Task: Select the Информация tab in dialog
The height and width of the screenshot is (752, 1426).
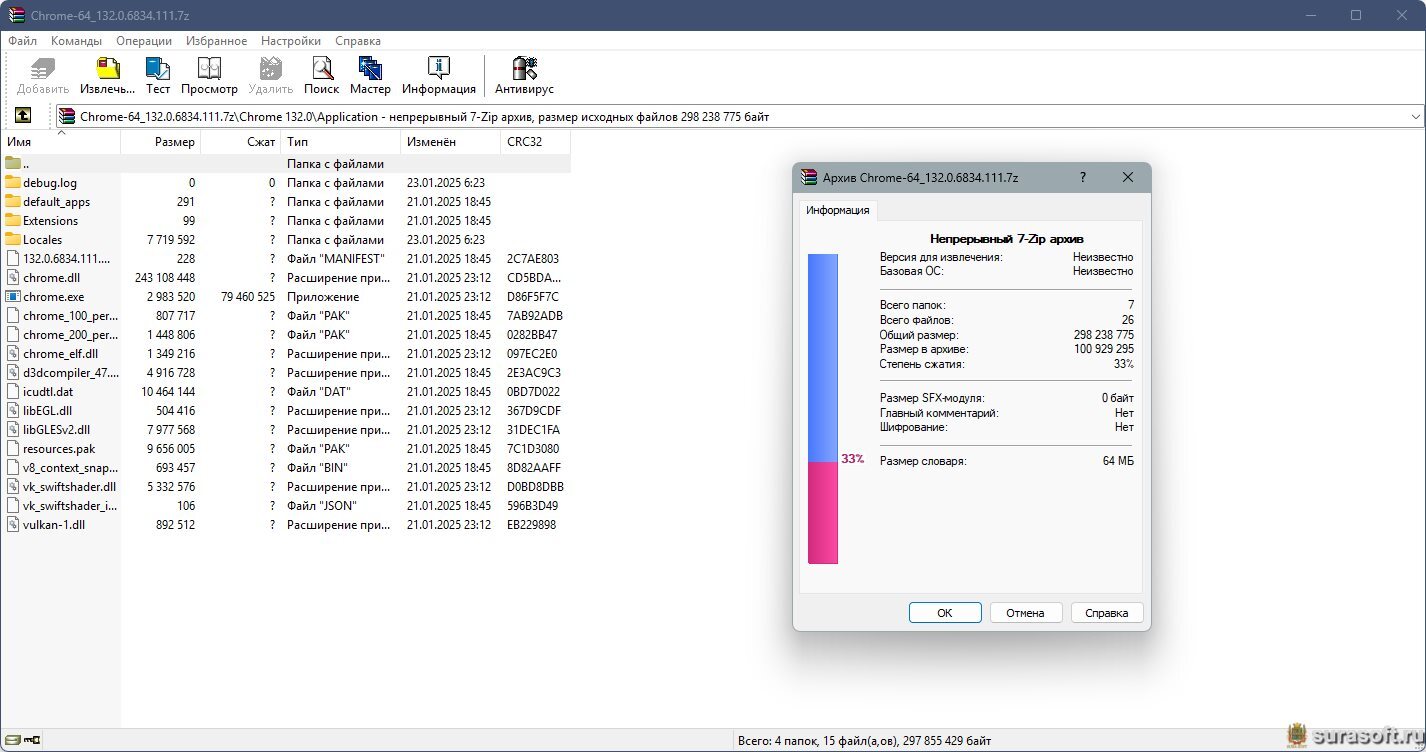Action: [x=838, y=211]
